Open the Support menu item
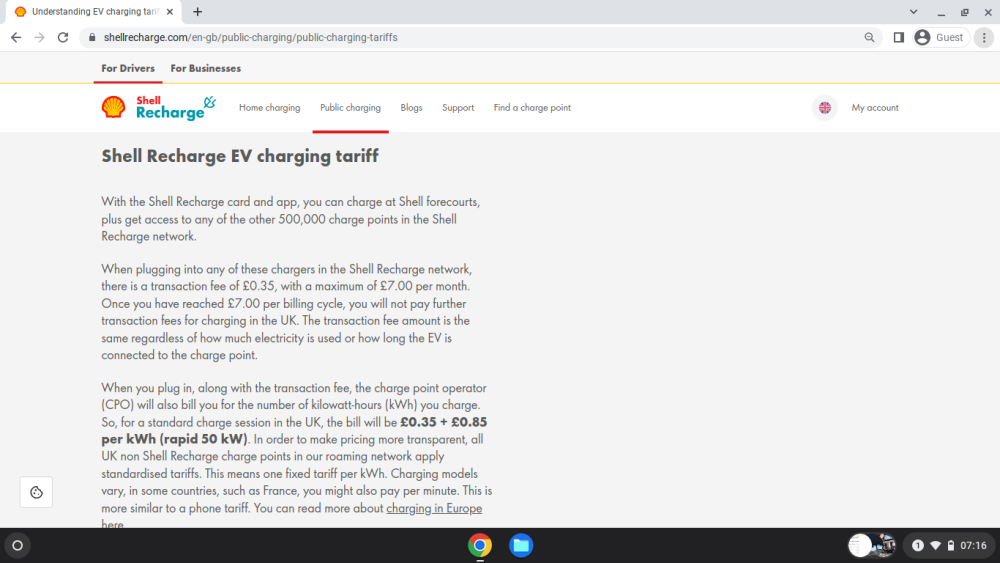 (x=458, y=108)
